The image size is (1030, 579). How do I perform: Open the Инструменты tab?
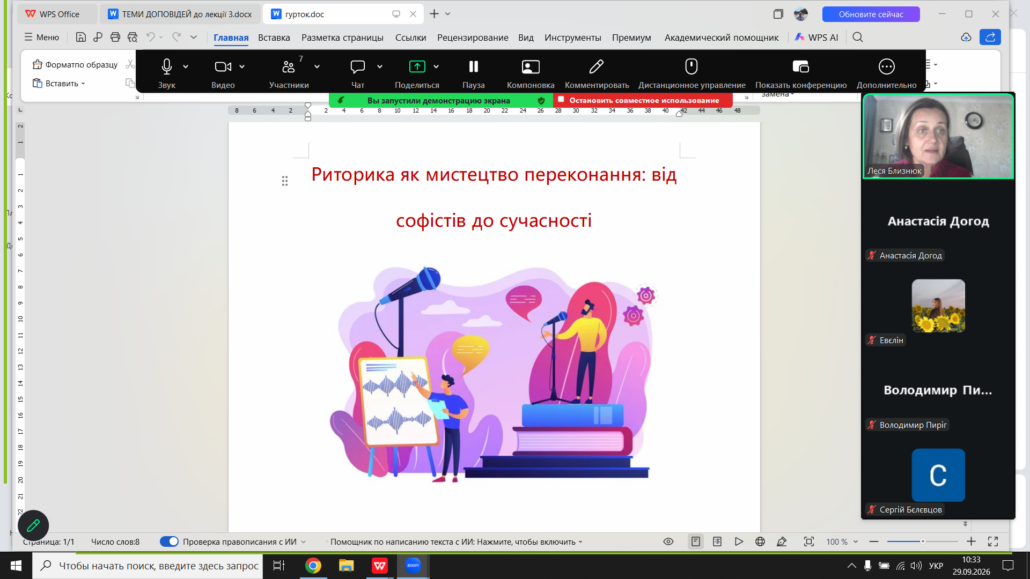coord(572,37)
